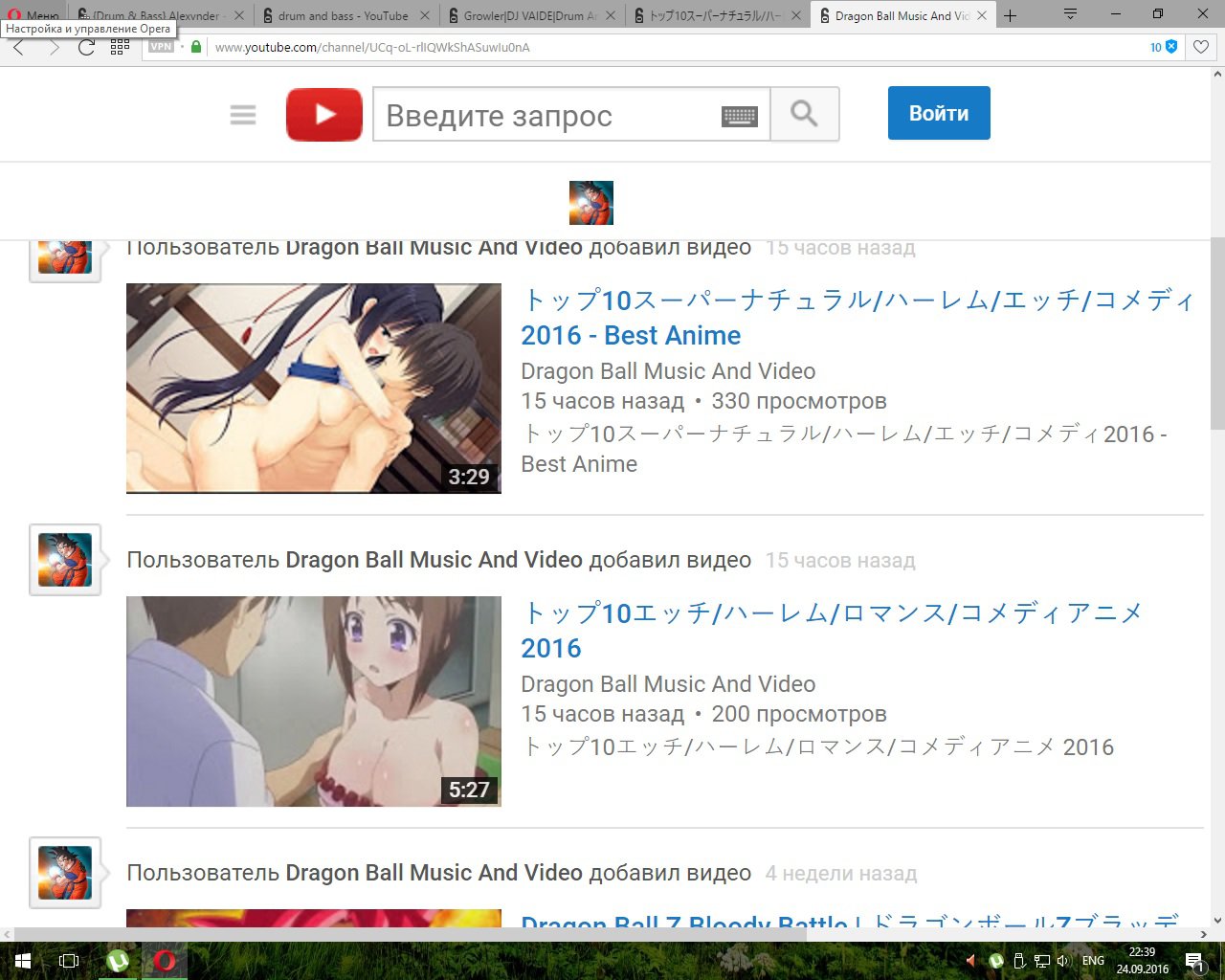Select the description text "トップ10エッチ/ハーレム/ロマンス/コメディアニメ 2016"

coord(817,747)
